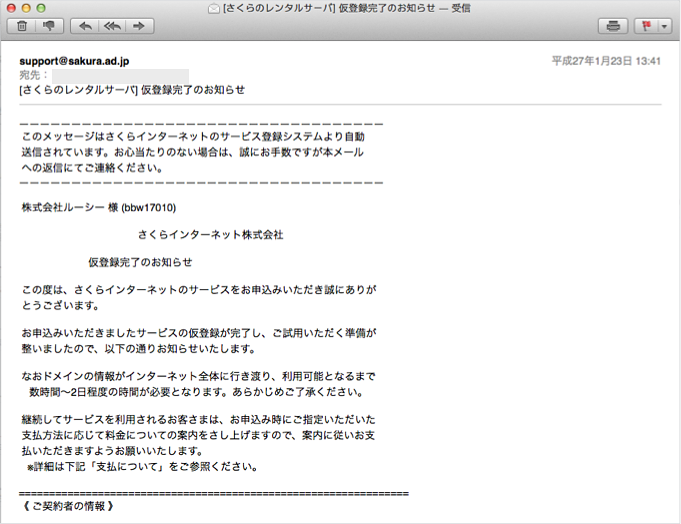Click the envelope icon in the title bar
The width and height of the screenshot is (681, 524).
tap(214, 8)
